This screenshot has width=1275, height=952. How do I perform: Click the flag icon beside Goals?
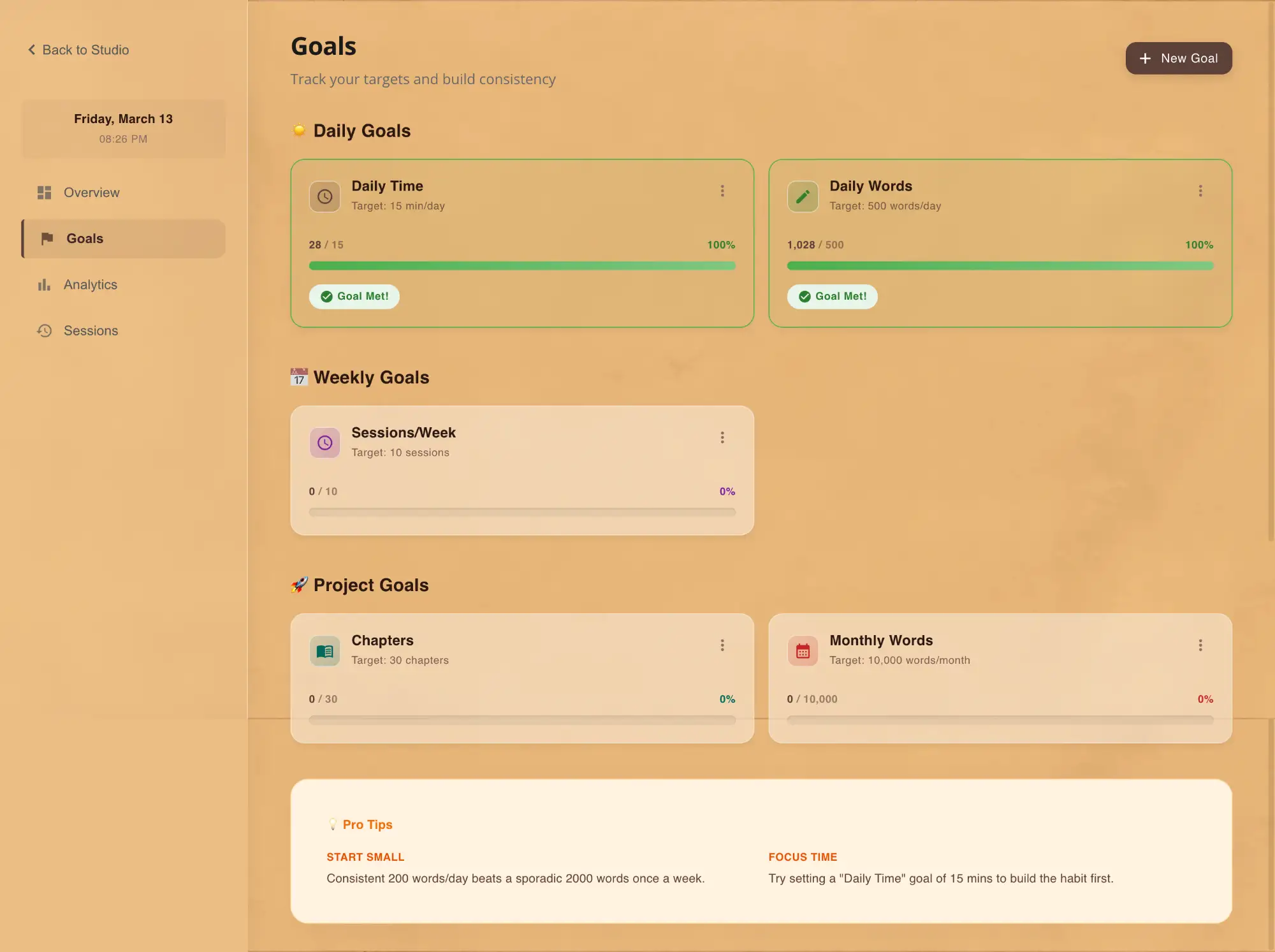47,238
